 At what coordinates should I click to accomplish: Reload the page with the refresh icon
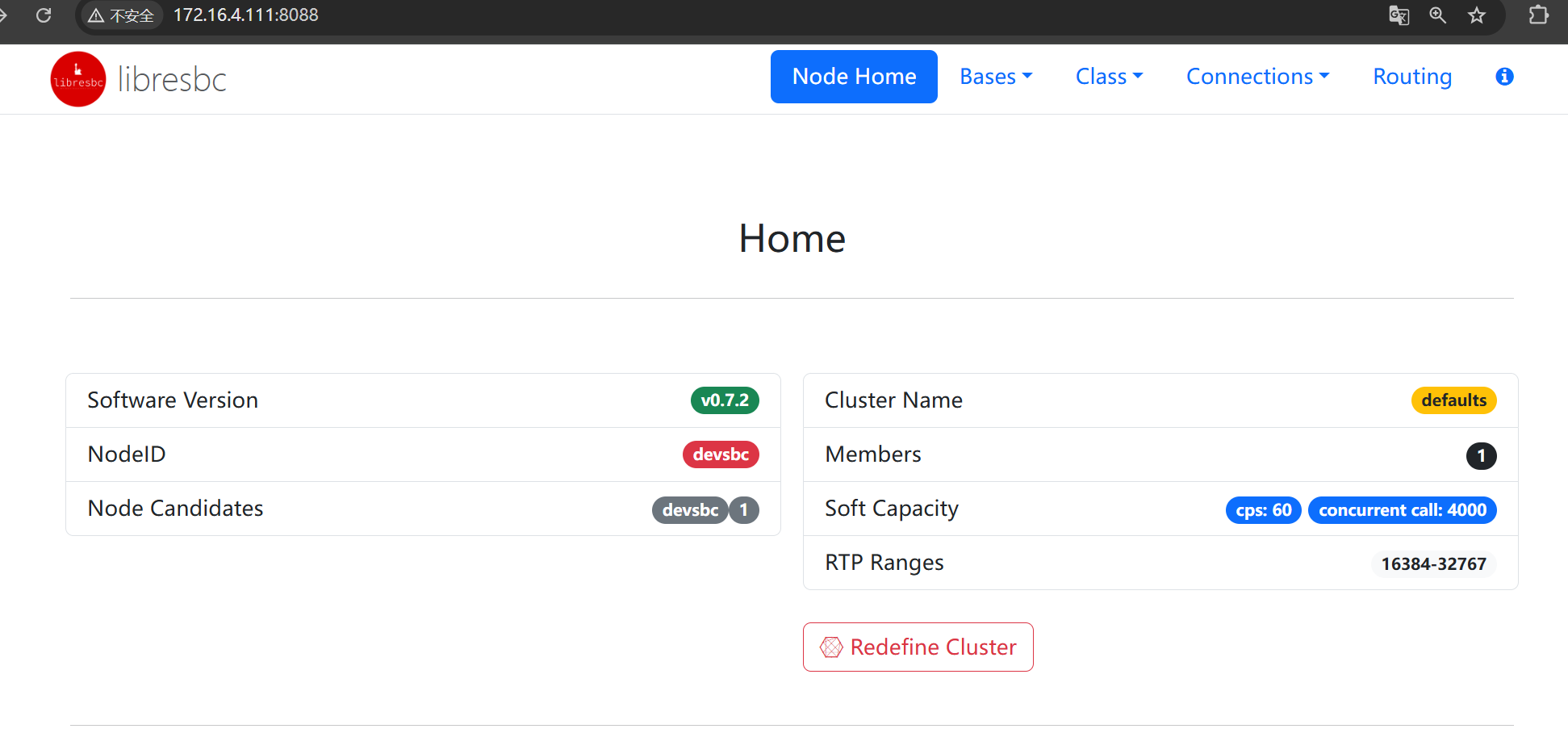pos(44,15)
